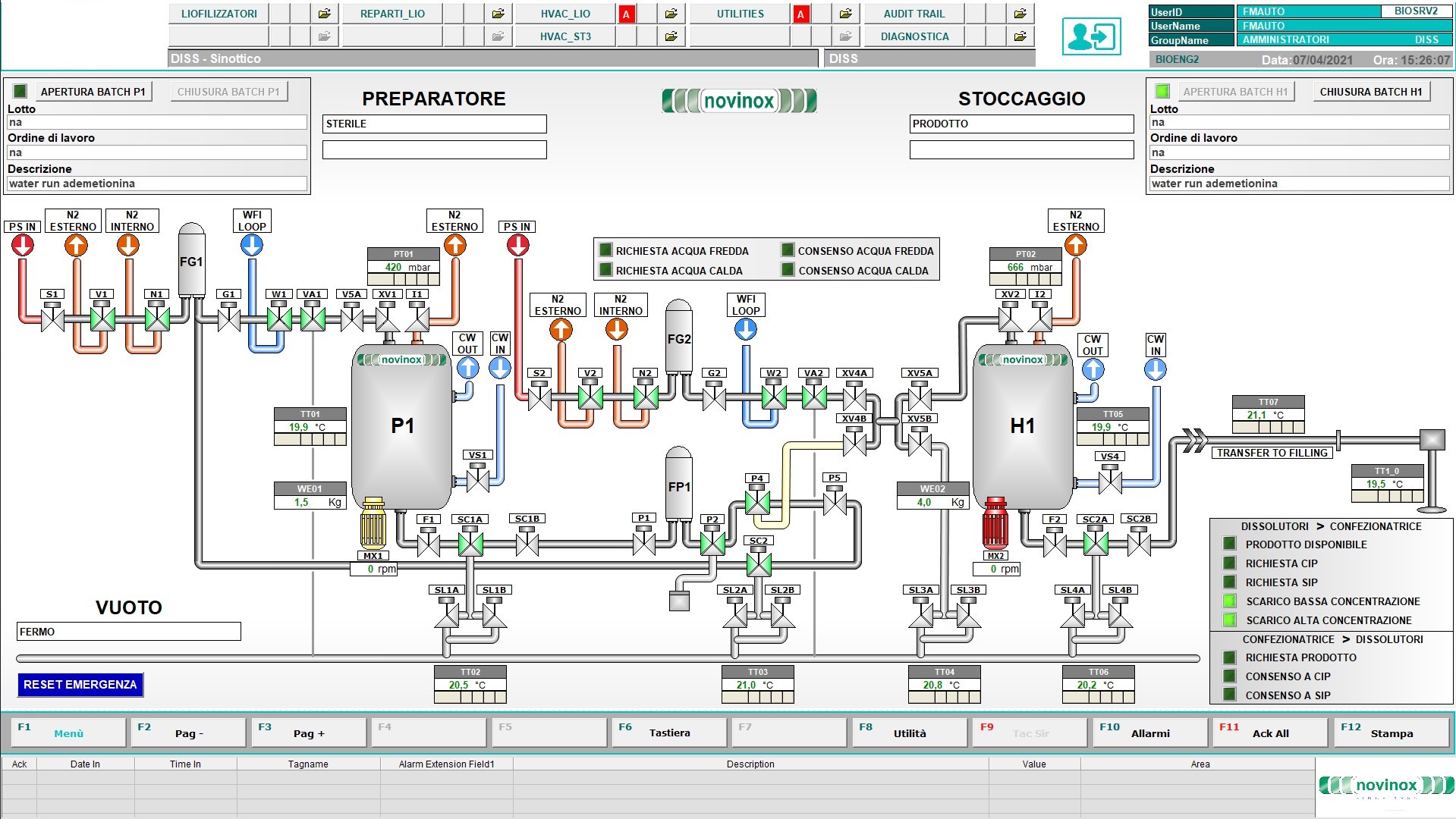Image resolution: width=1456 pixels, height=819 pixels.
Task: Open the HVAC_ST3 section
Action: (565, 36)
